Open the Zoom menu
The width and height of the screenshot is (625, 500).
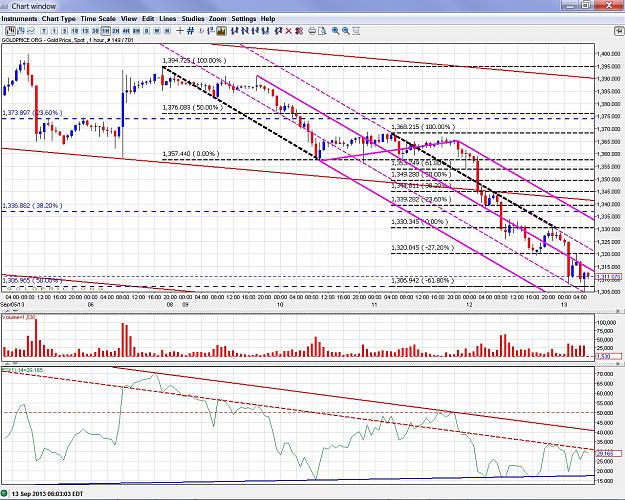(218, 19)
